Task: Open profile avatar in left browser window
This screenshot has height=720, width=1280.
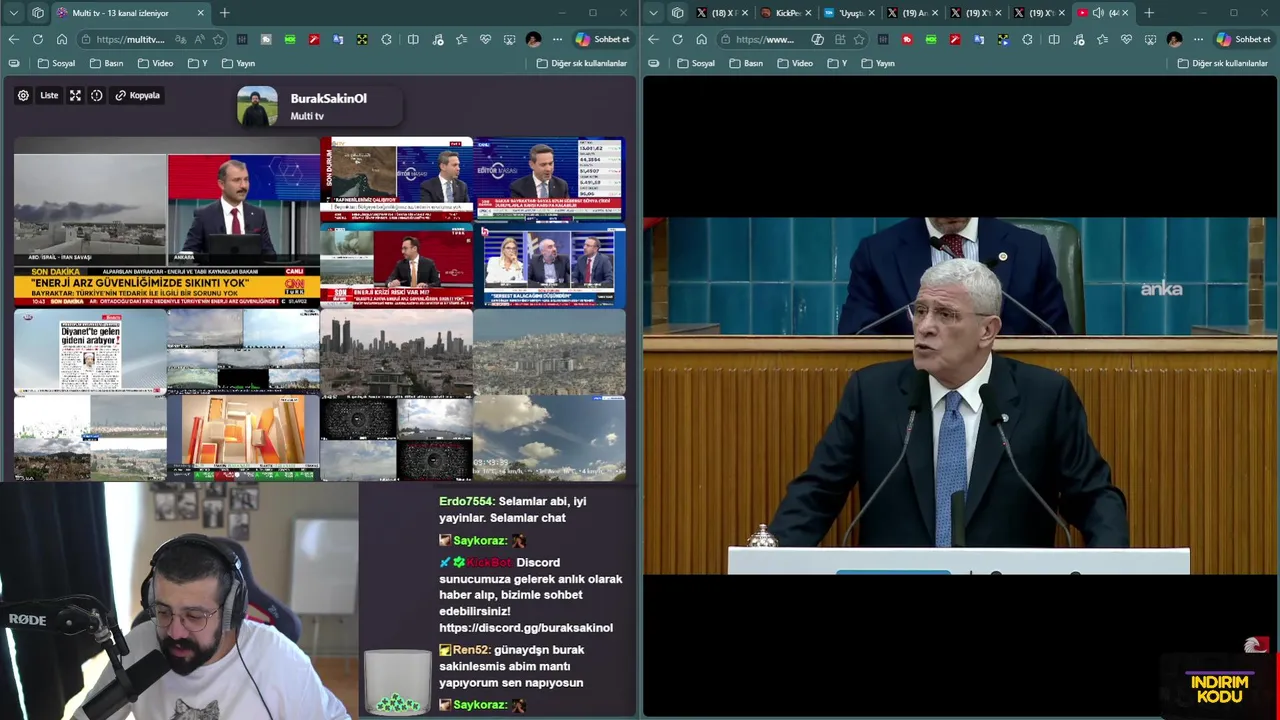Action: [x=533, y=39]
